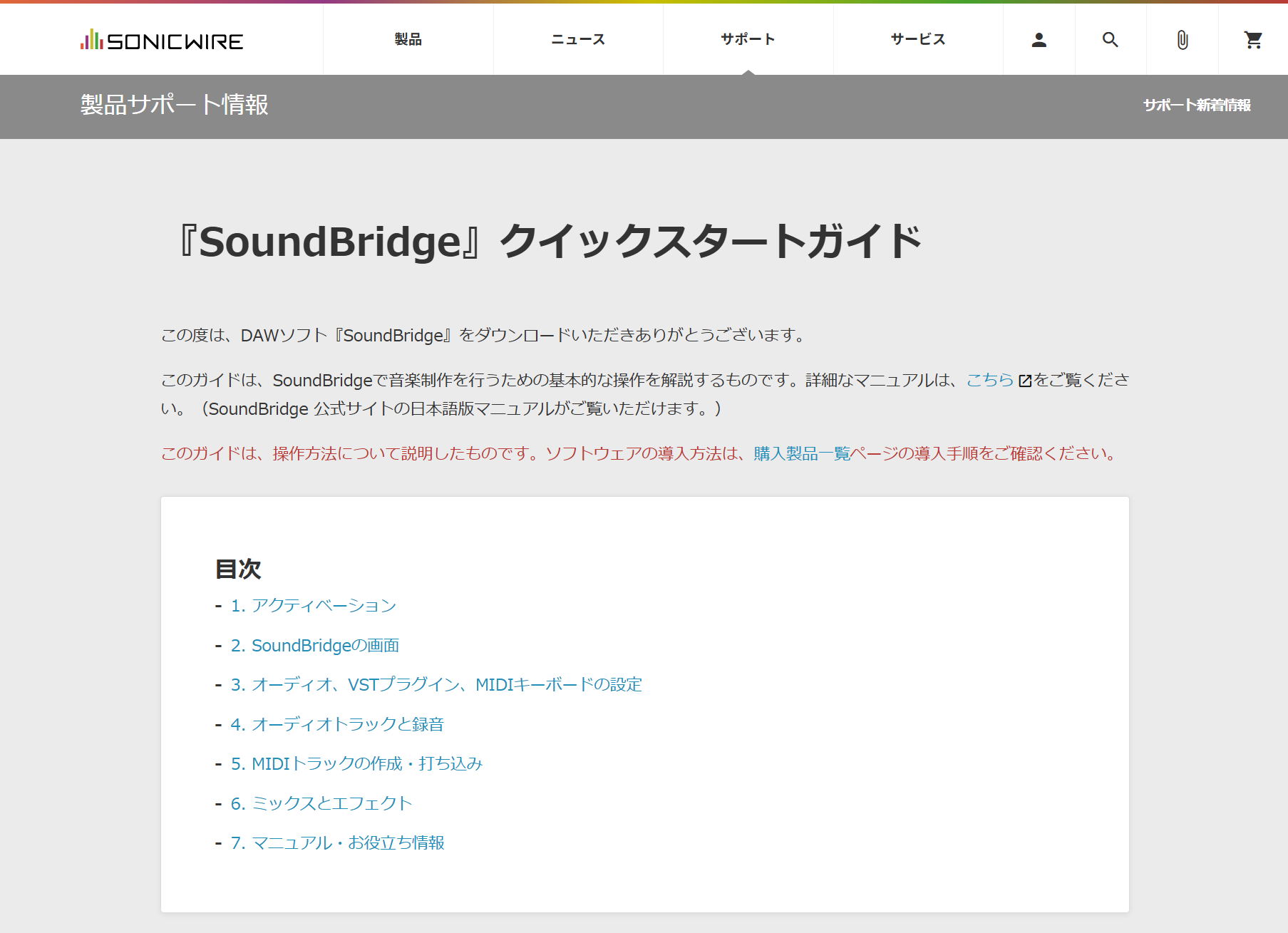Jump to 6. ミックスとエフェクト
The width and height of the screenshot is (1288, 933).
[321, 803]
